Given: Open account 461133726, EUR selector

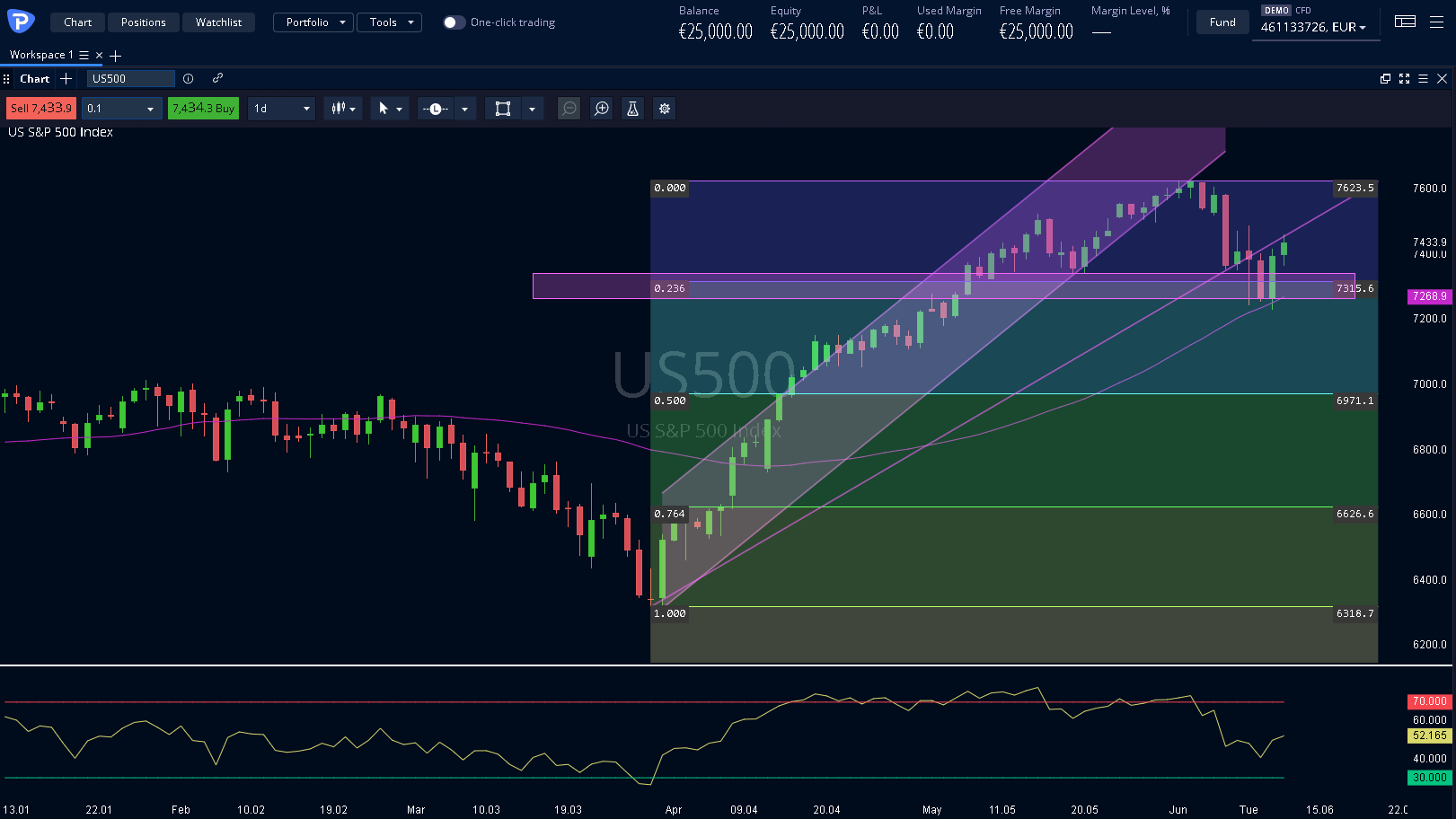Looking at the screenshot, I should point(1313,28).
